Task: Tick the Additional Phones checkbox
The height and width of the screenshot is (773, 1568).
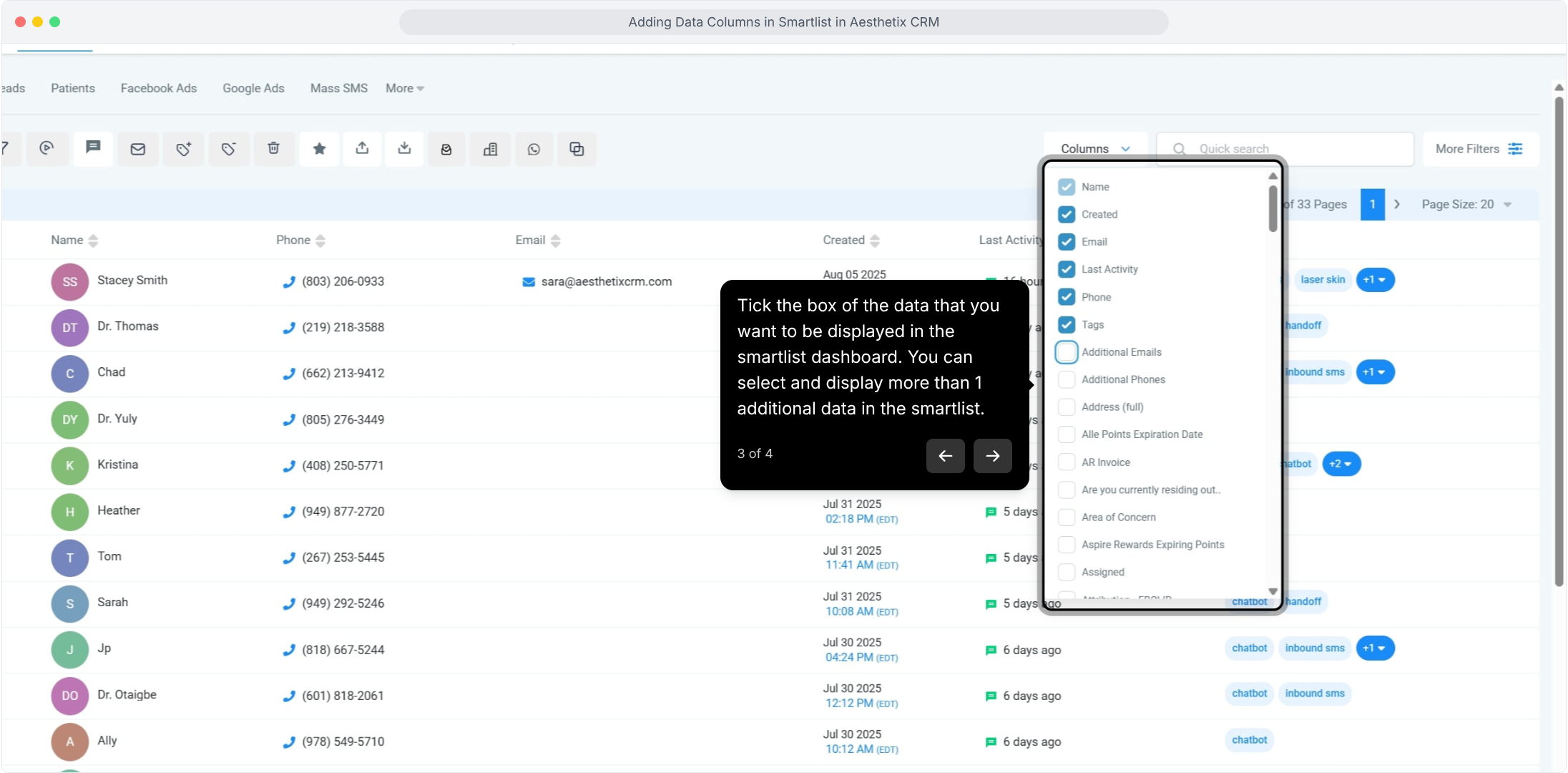Action: click(1067, 379)
